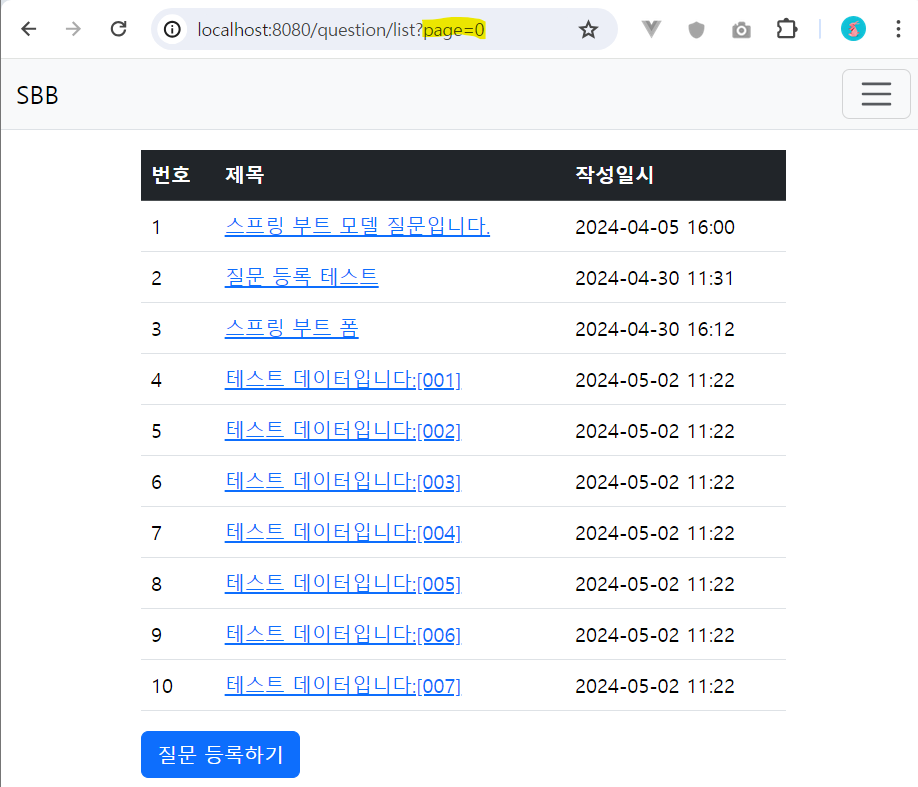This screenshot has height=787, width=918.
Task: Open the 스프링 부트 폼 question
Action: (x=292, y=329)
